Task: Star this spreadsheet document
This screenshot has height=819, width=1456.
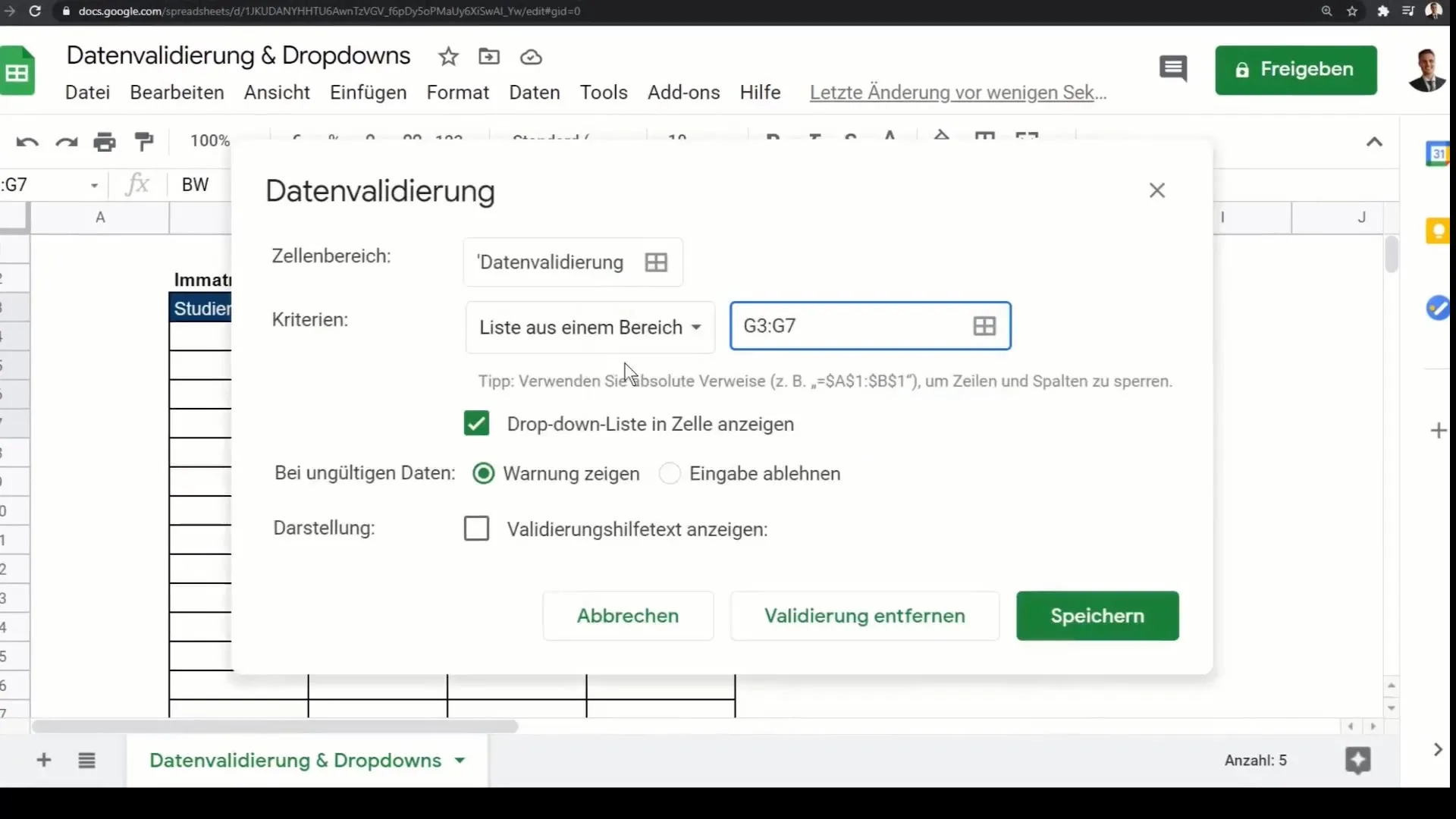Action: coord(448,57)
